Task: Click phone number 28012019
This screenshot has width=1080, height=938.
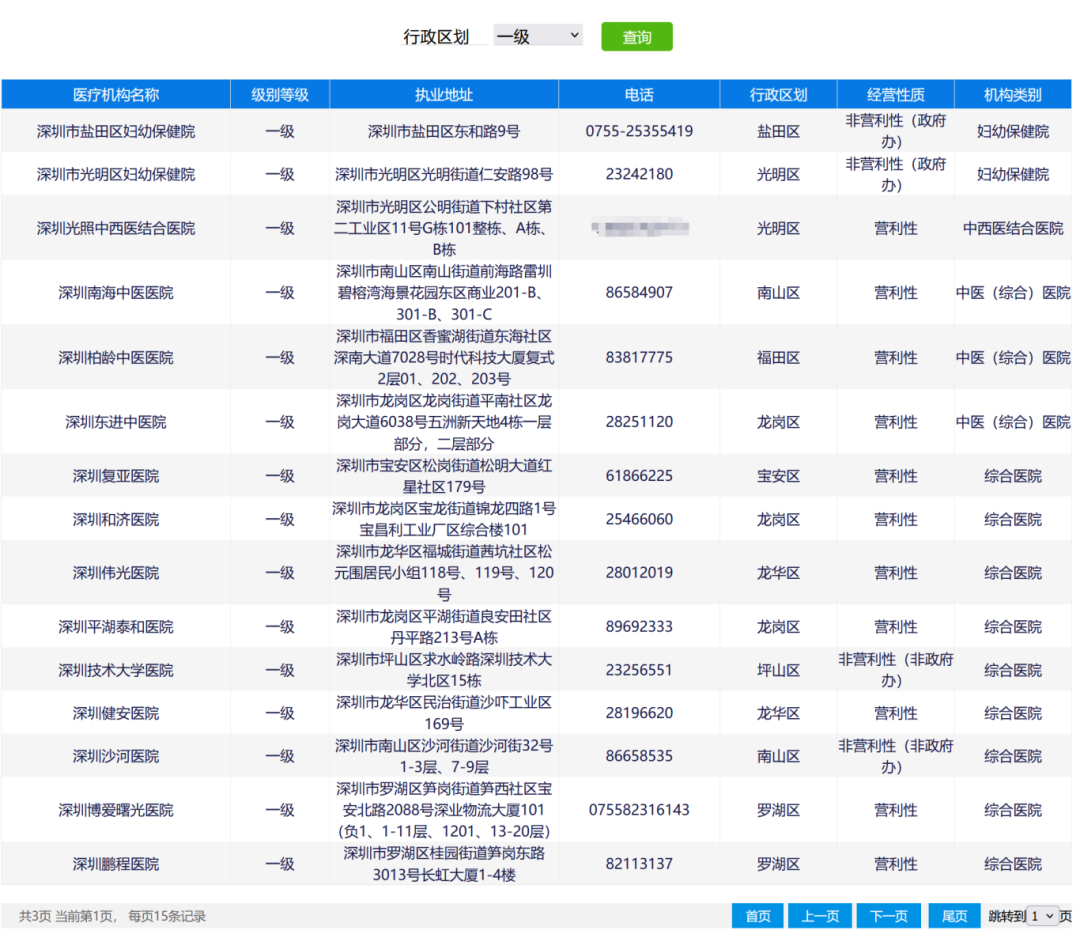Action: pos(639,573)
